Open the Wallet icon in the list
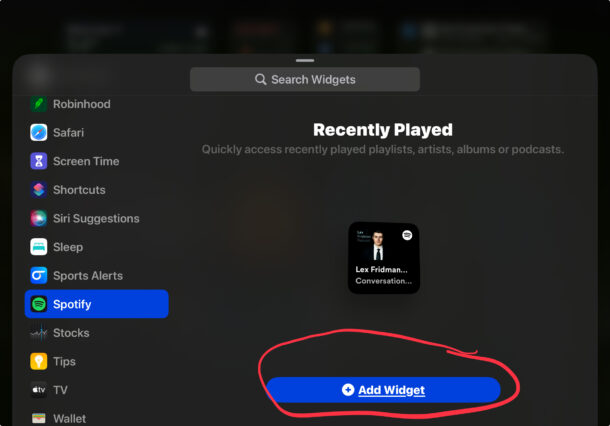 [x=39, y=418]
